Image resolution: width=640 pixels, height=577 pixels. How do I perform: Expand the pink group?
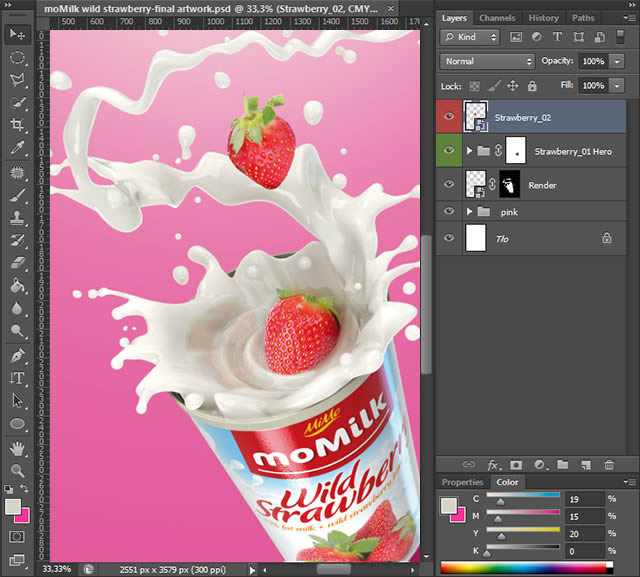pos(469,211)
